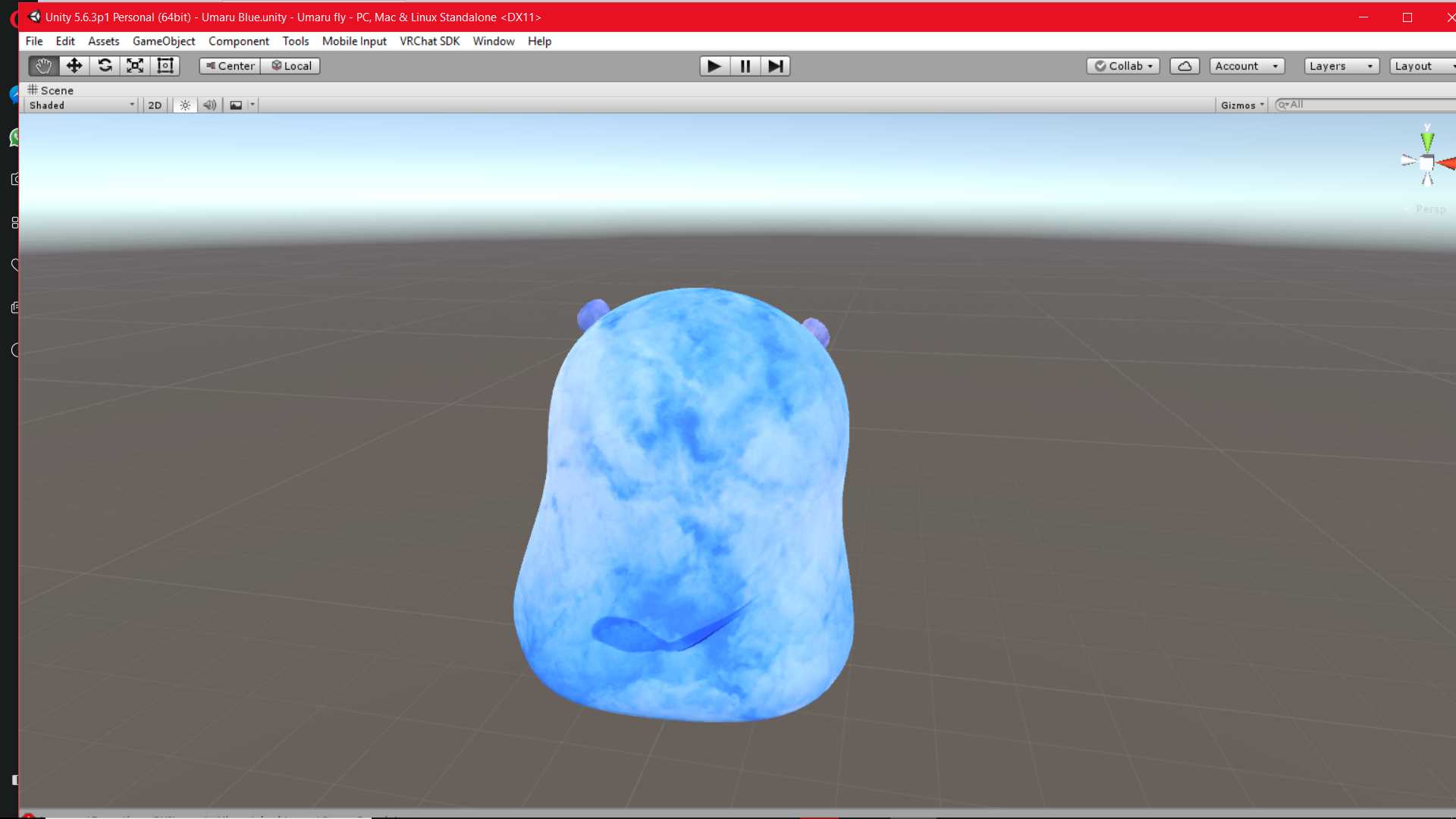Toggle scene audio speaker icon

209,105
